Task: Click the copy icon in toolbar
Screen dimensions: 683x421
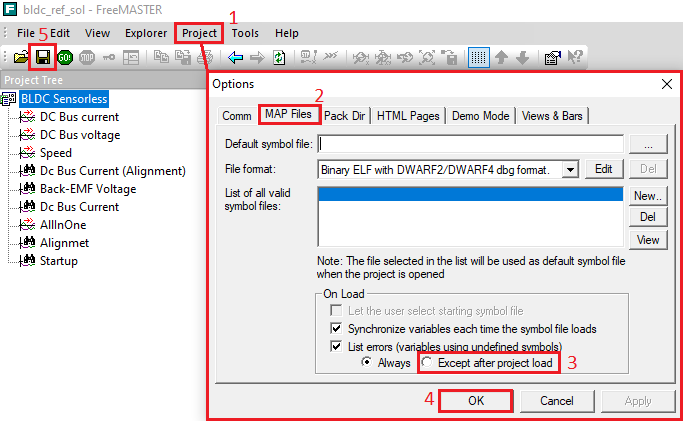Action: click(x=162, y=57)
